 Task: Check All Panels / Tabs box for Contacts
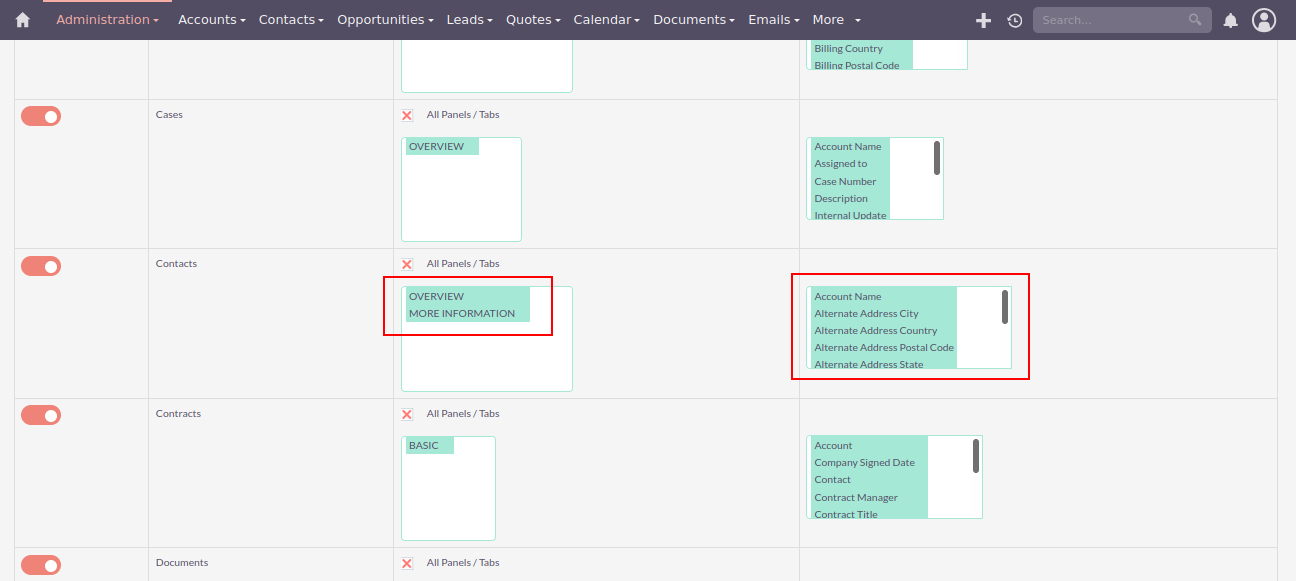point(407,264)
